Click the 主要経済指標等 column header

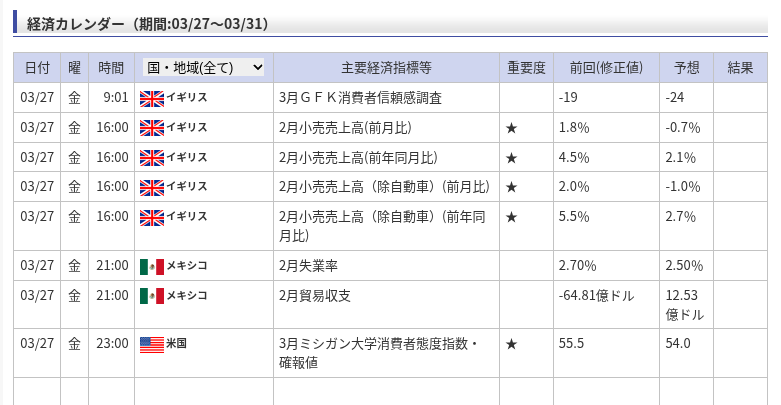[386, 68]
